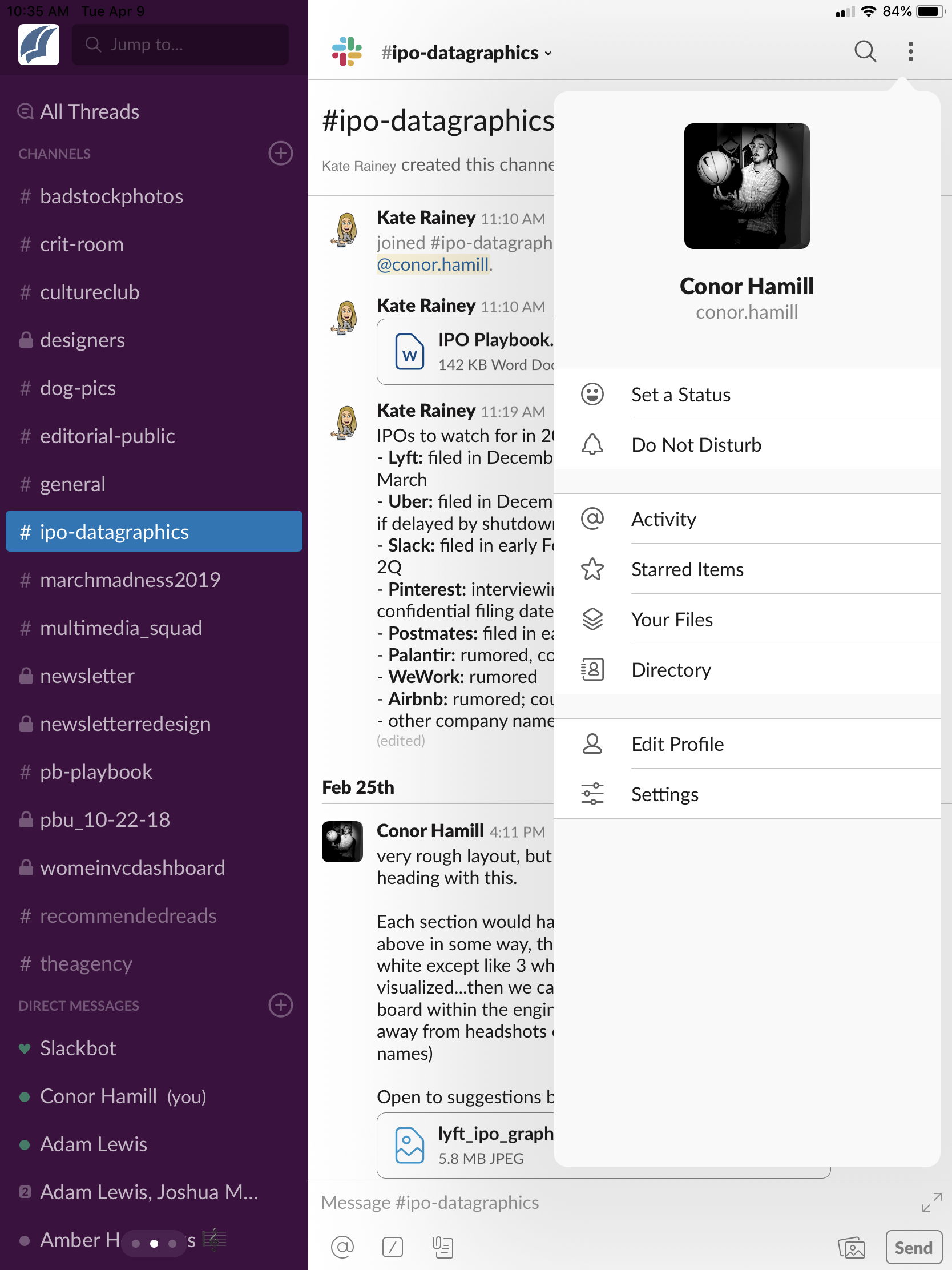Expand the #ipo-datagraphics channel title dropdown
This screenshot has width=952, height=1270.
pyautogui.click(x=466, y=52)
